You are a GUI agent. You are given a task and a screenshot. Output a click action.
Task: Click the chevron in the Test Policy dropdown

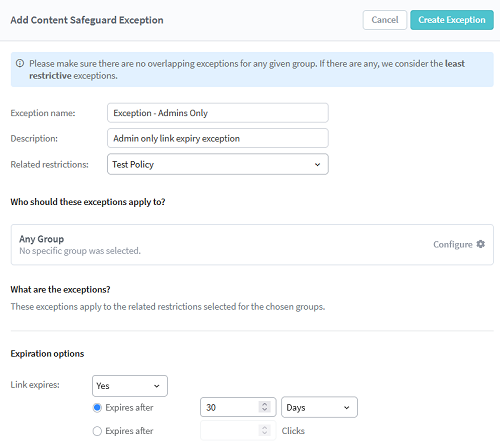point(317,165)
